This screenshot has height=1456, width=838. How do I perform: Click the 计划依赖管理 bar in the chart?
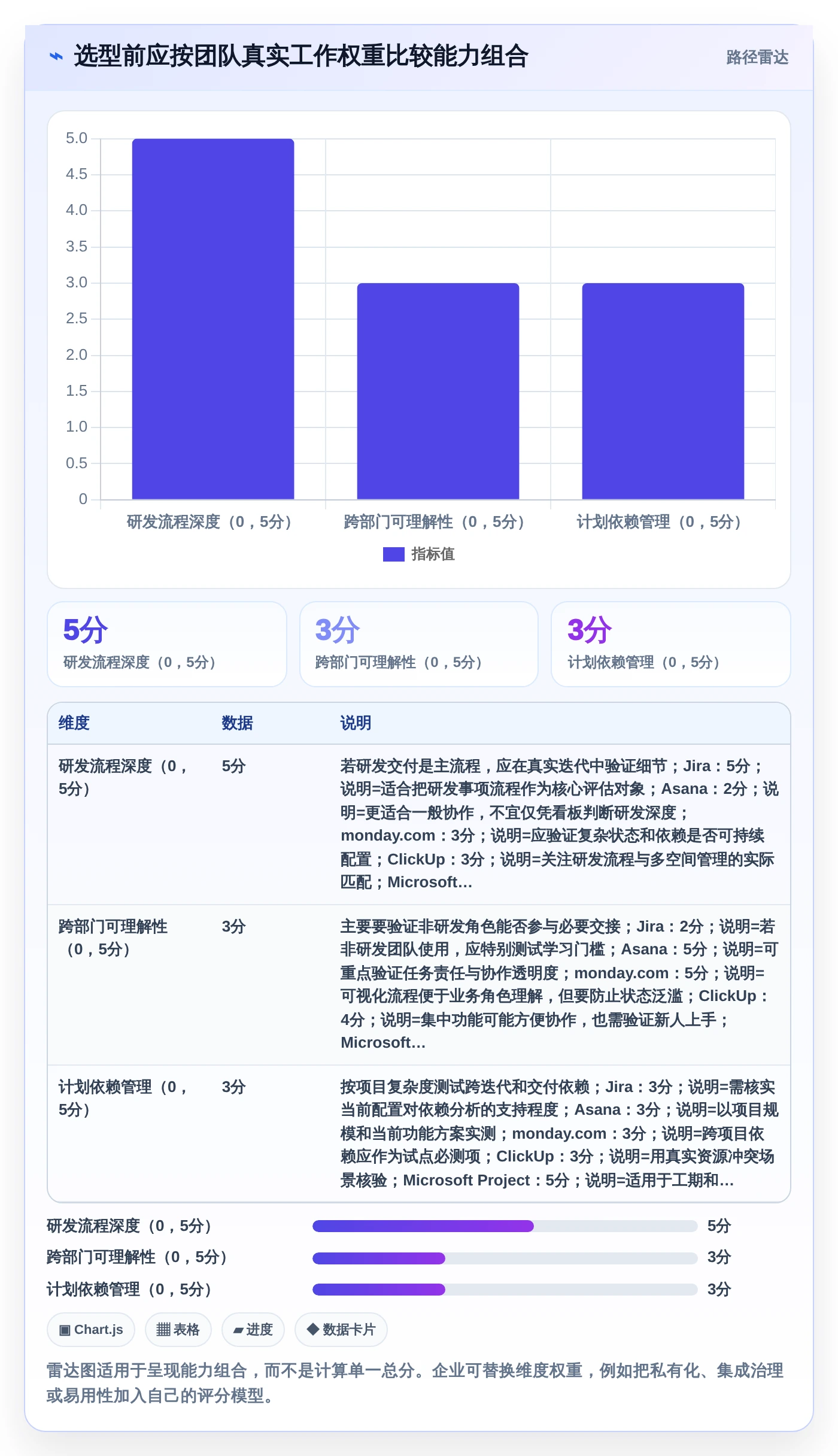(663, 391)
